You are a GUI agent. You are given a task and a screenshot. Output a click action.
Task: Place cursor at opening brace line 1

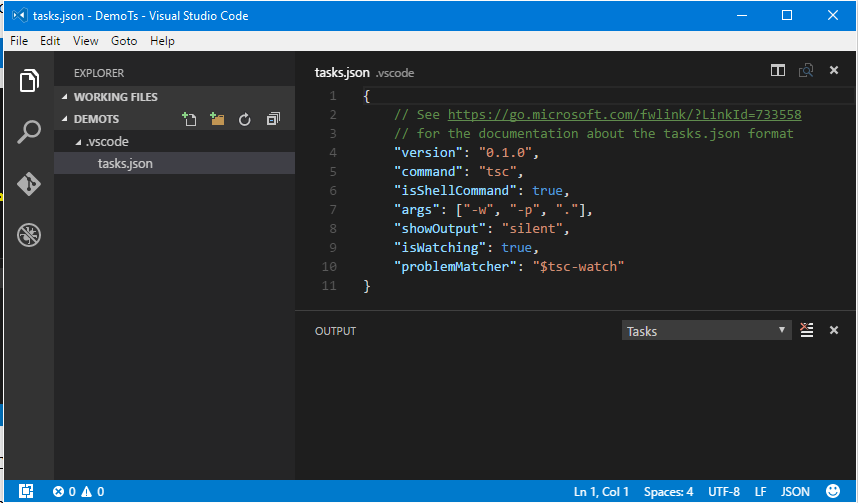(367, 96)
